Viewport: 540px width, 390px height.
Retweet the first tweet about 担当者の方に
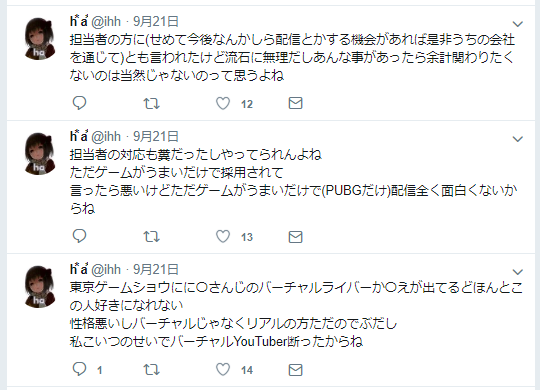152,103
